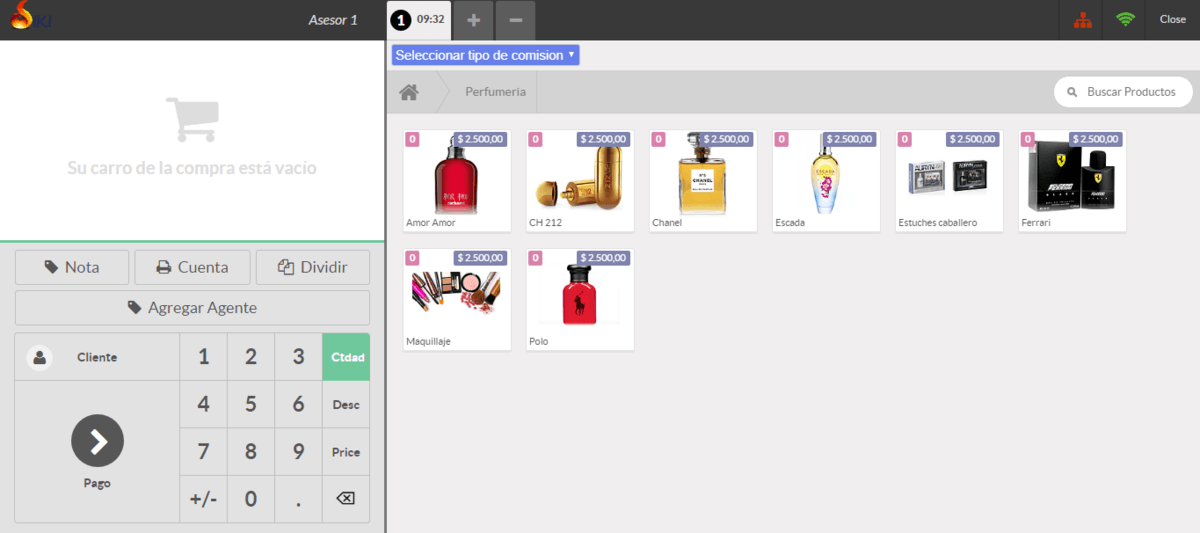Tap the number 9 key

[298, 452]
